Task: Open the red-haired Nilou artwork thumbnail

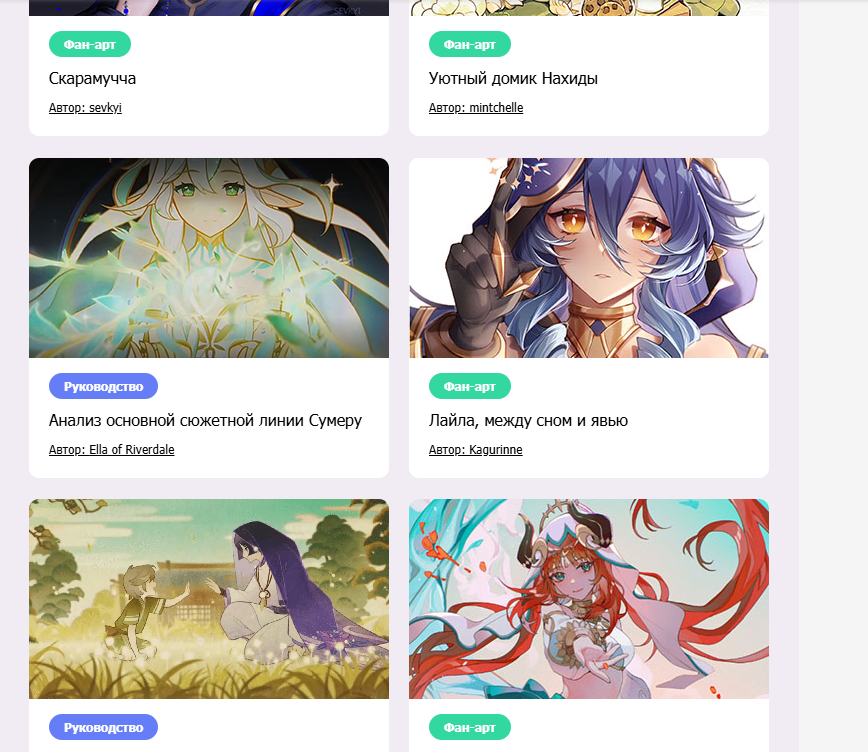Action: pos(588,599)
